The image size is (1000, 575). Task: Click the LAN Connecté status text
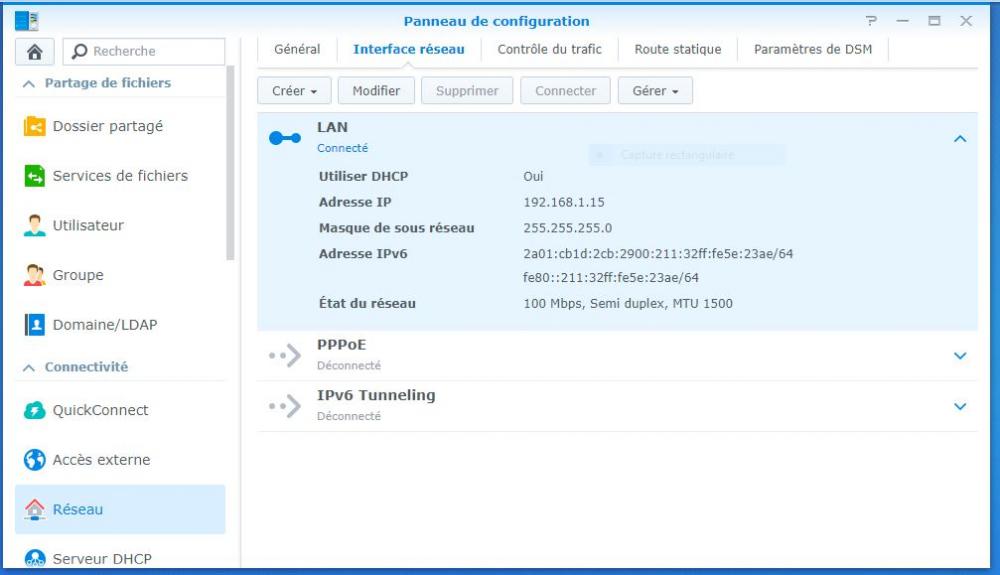pyautogui.click(x=342, y=148)
